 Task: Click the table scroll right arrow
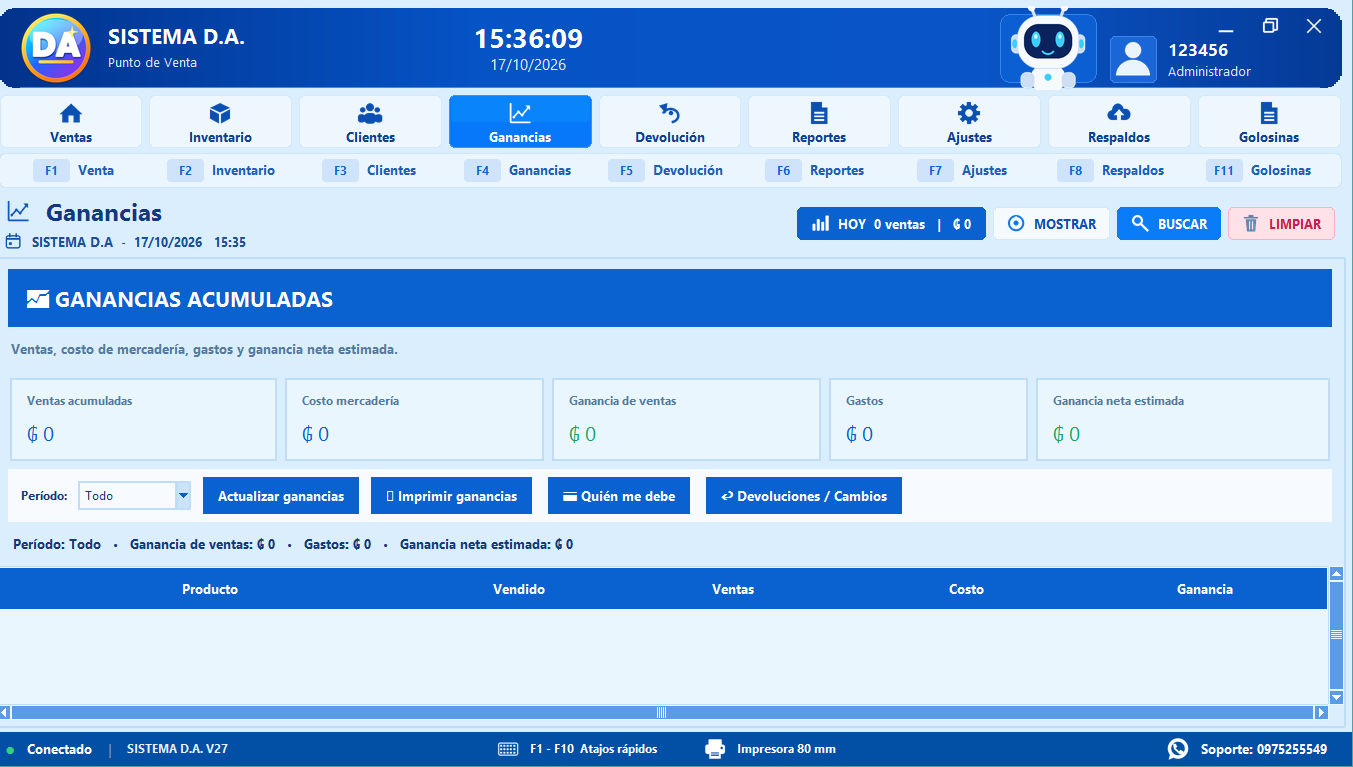pyautogui.click(x=1321, y=712)
